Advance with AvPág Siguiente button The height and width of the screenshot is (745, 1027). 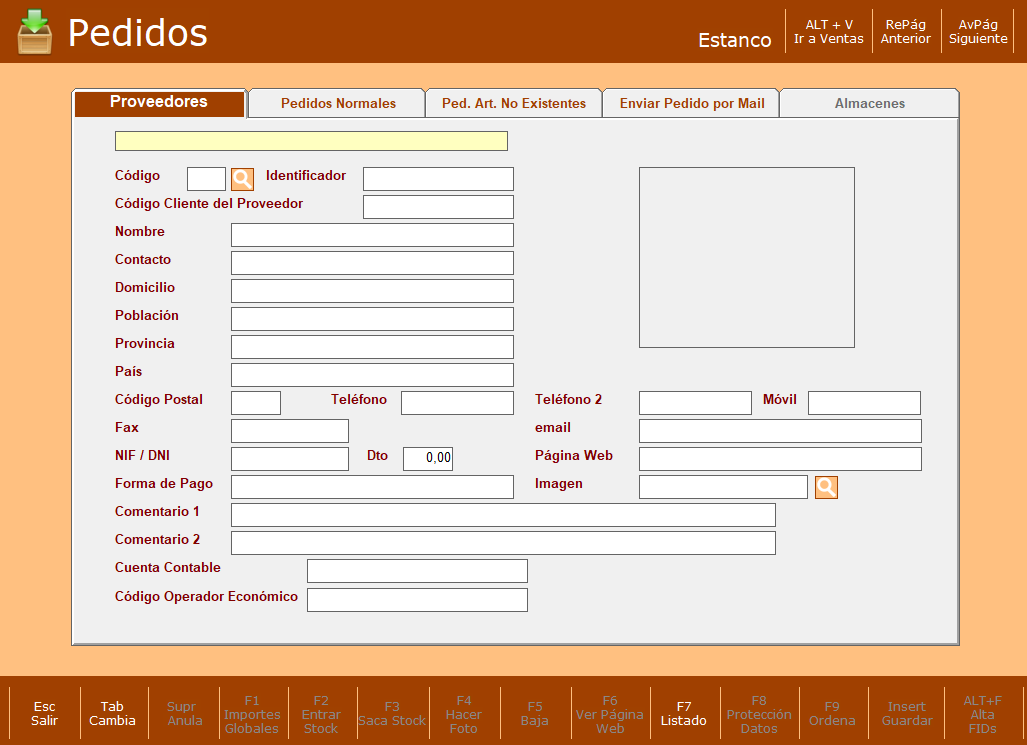pos(978,31)
